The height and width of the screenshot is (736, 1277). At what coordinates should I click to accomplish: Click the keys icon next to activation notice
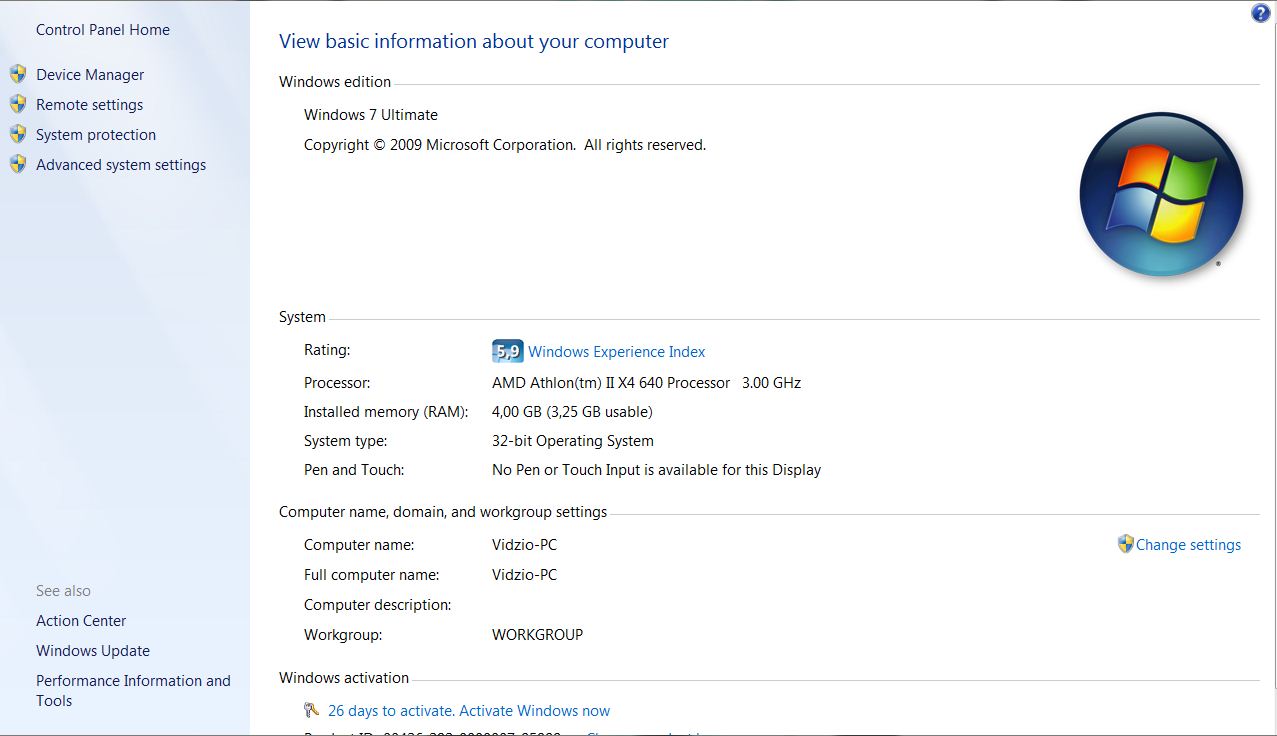[312, 710]
